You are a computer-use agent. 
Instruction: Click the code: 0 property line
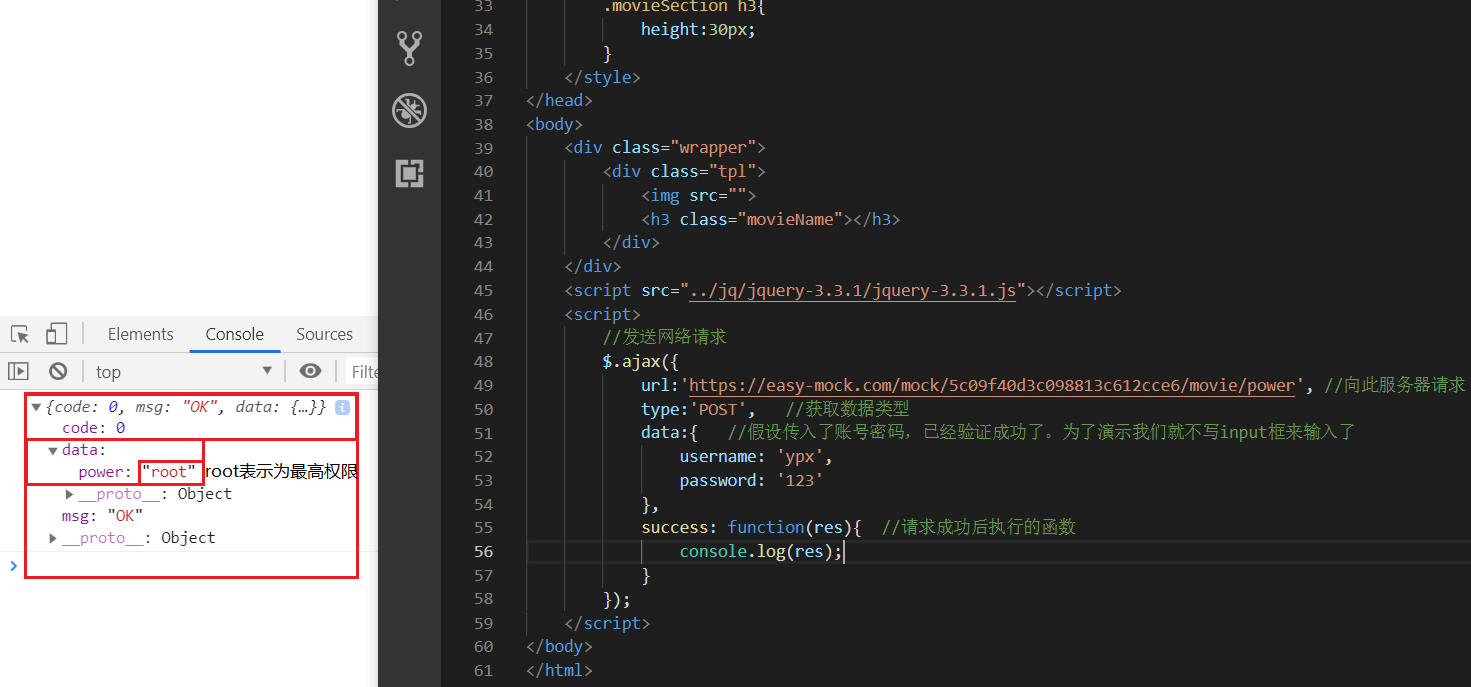[93, 428]
